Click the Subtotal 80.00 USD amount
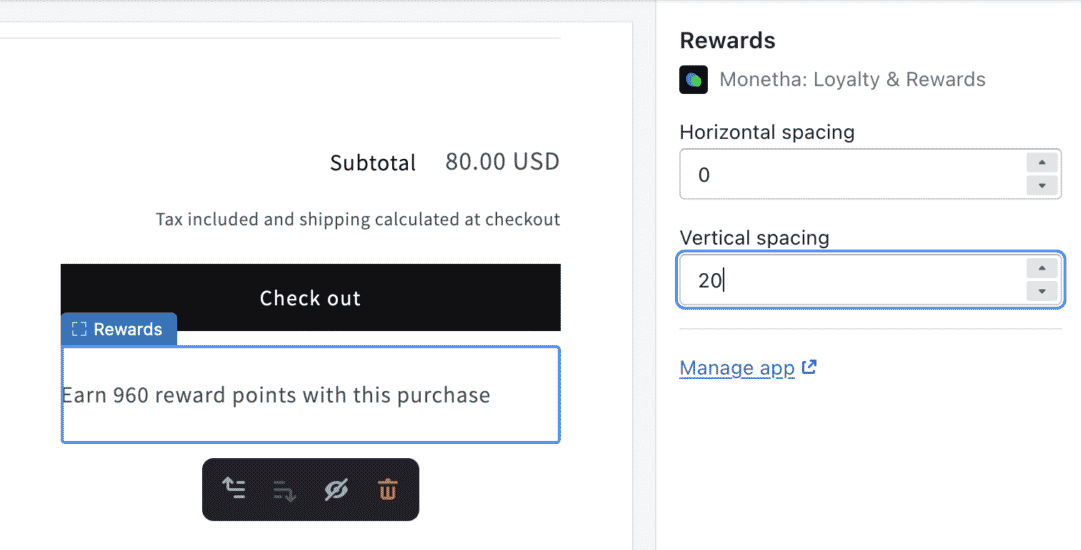1081x550 pixels. point(502,162)
